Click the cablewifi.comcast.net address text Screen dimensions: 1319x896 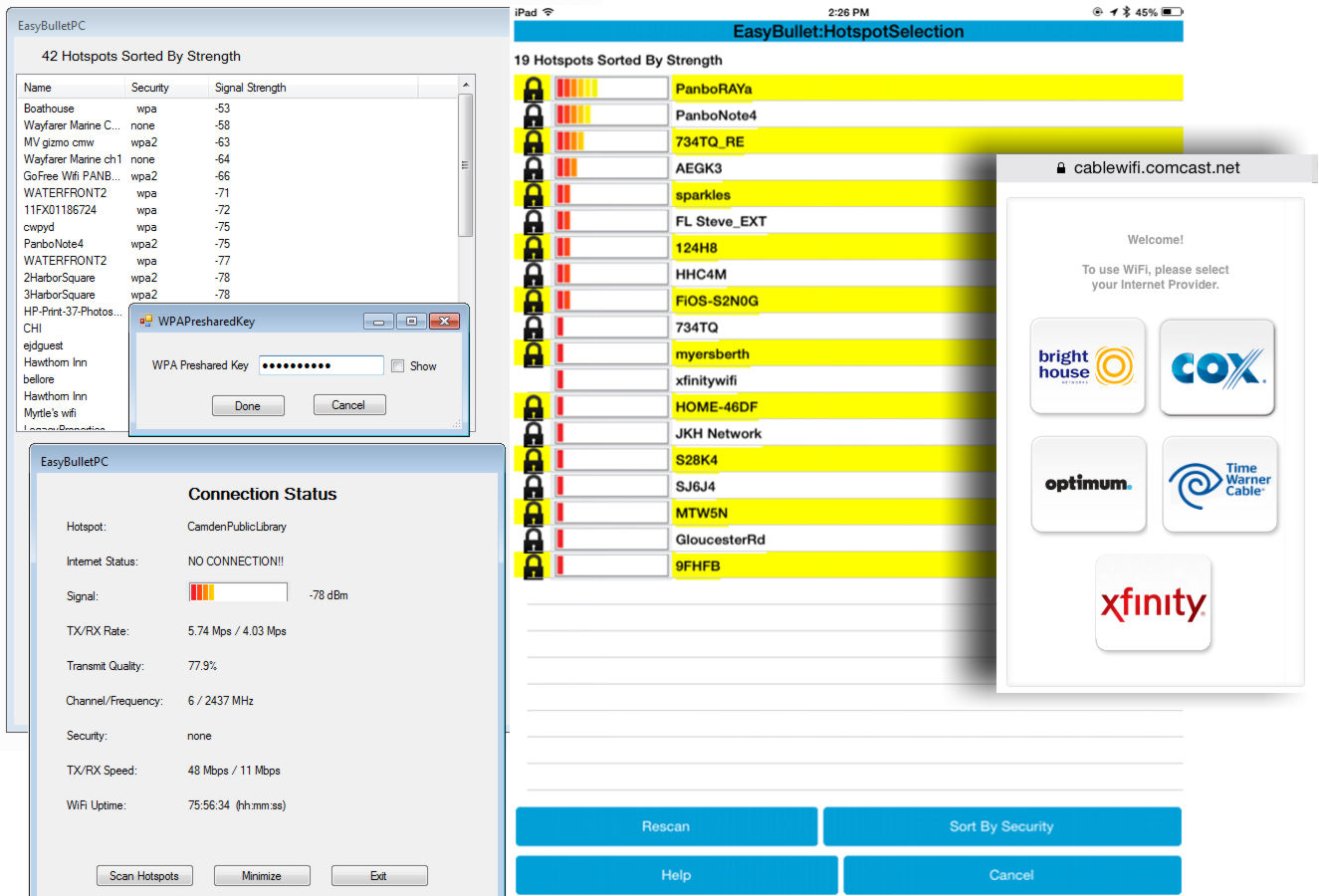pos(1157,168)
